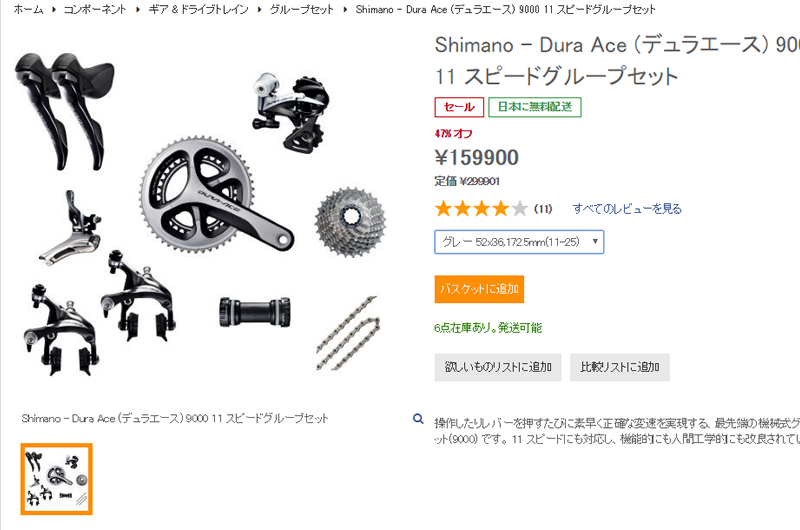This screenshot has width=800, height=530.
Task: Add product to wish list
Action: [497, 367]
